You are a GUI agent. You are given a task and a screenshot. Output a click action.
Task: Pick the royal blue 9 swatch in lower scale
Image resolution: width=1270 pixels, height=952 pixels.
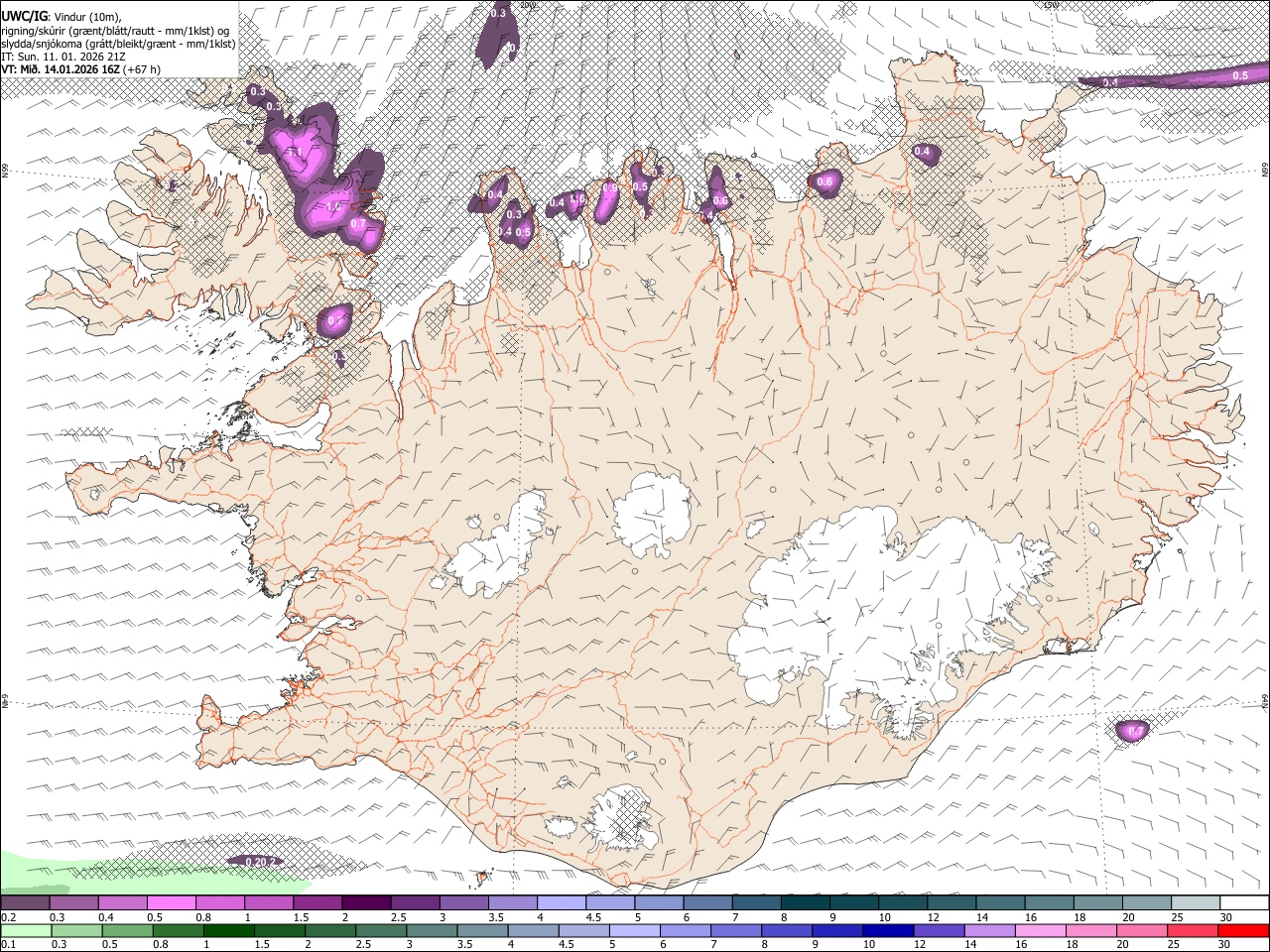[x=836, y=930]
